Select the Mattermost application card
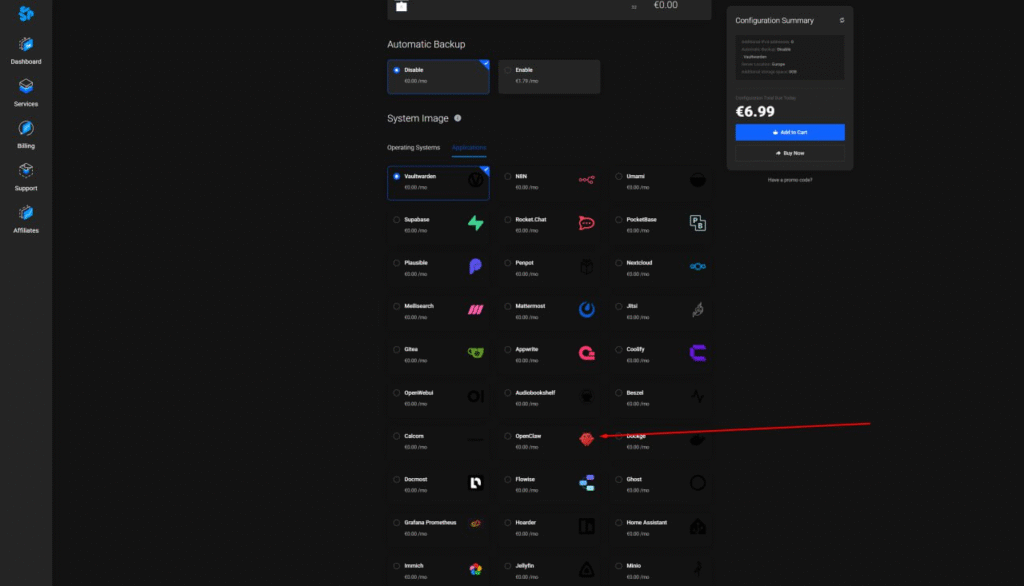The image size is (1024, 586). pos(549,310)
